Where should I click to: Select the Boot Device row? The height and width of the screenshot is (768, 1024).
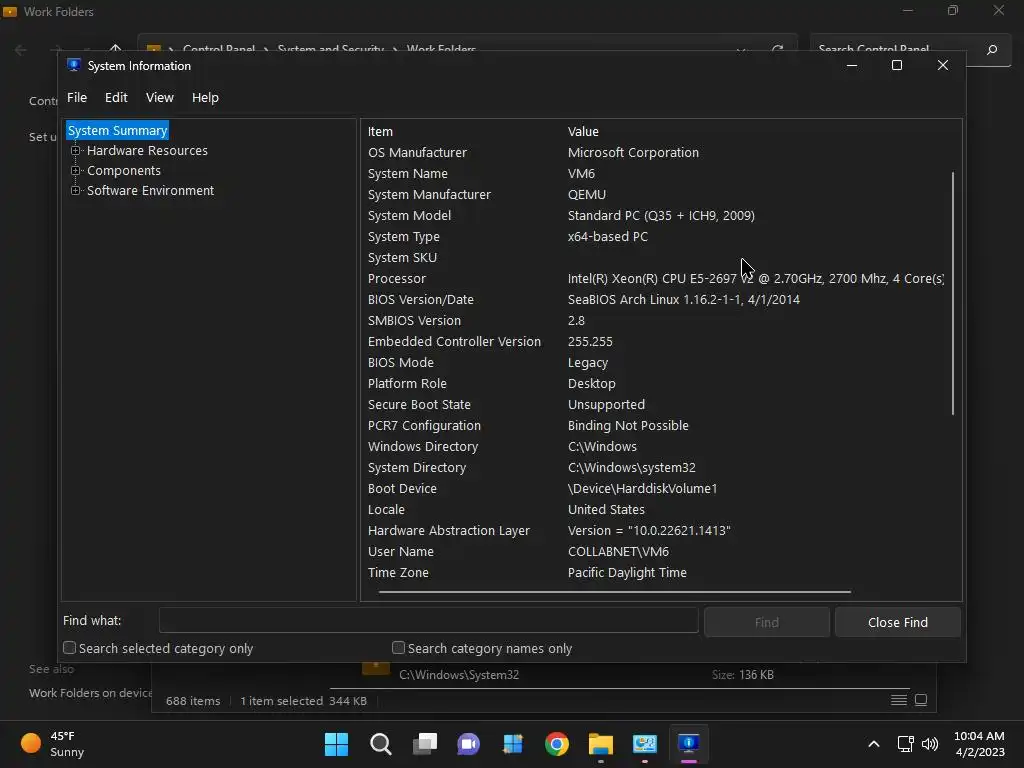tap(655, 488)
